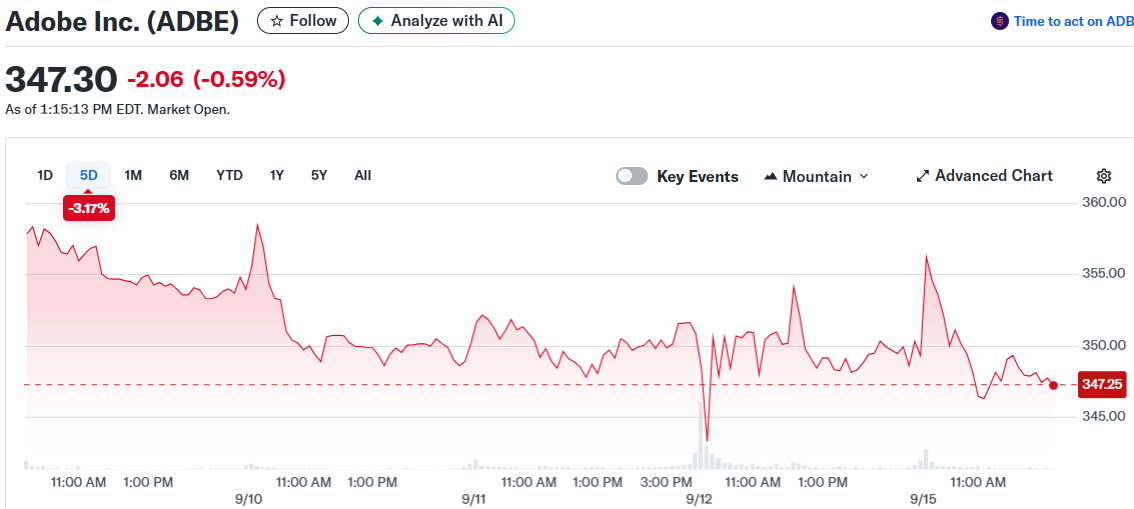This screenshot has width=1134, height=509.
Task: Click the -2.06 price change value
Action: tap(155, 80)
